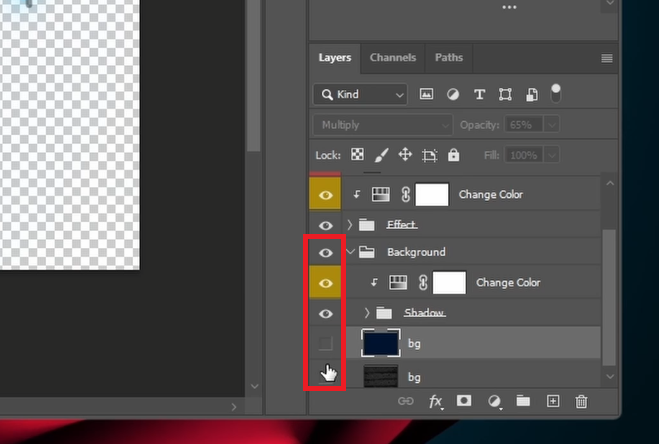659x444 pixels.
Task: Click the top Change Color adjustment icon
Action: click(x=381, y=194)
